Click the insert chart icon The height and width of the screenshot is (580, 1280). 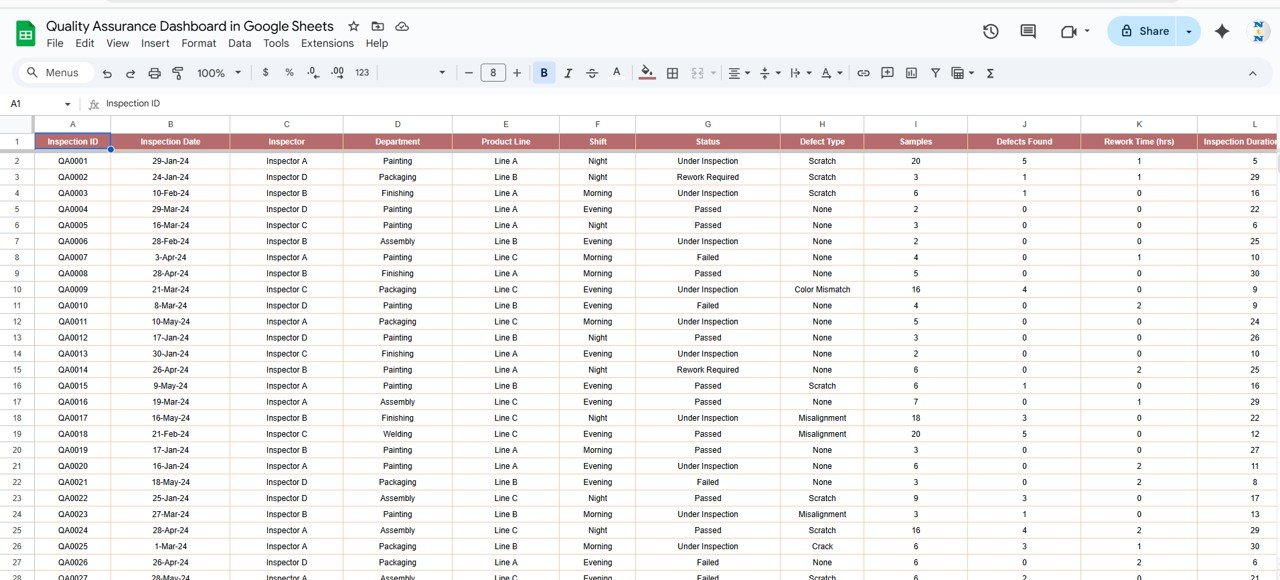click(911, 73)
